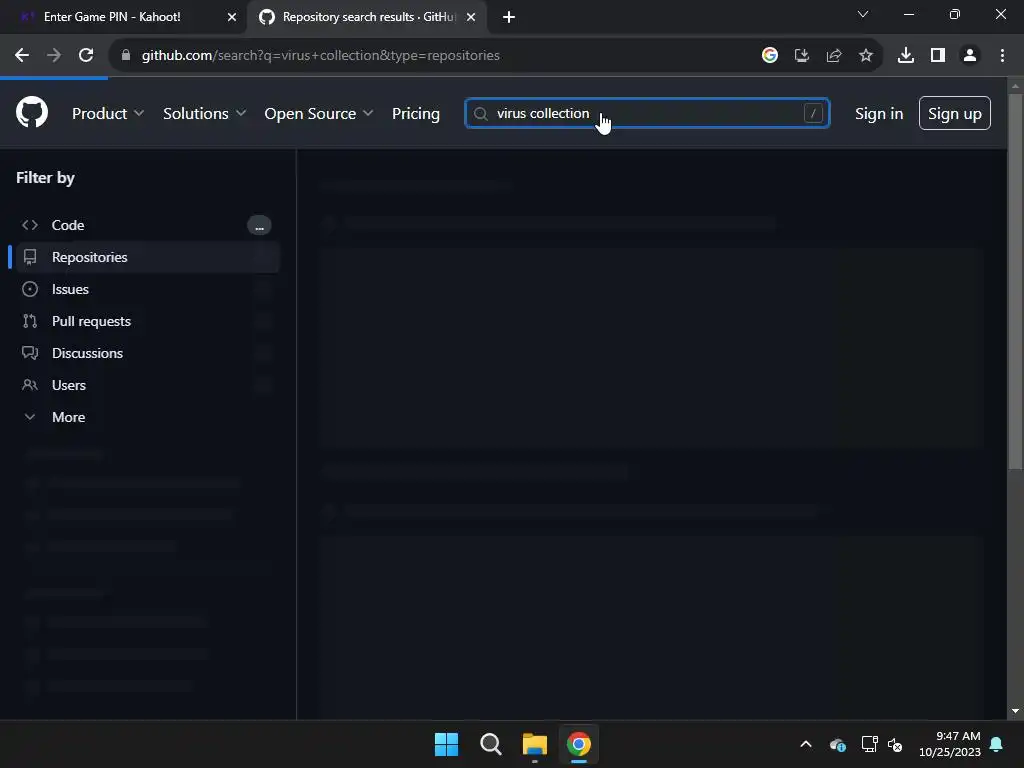Click the share page icon

point(833,56)
